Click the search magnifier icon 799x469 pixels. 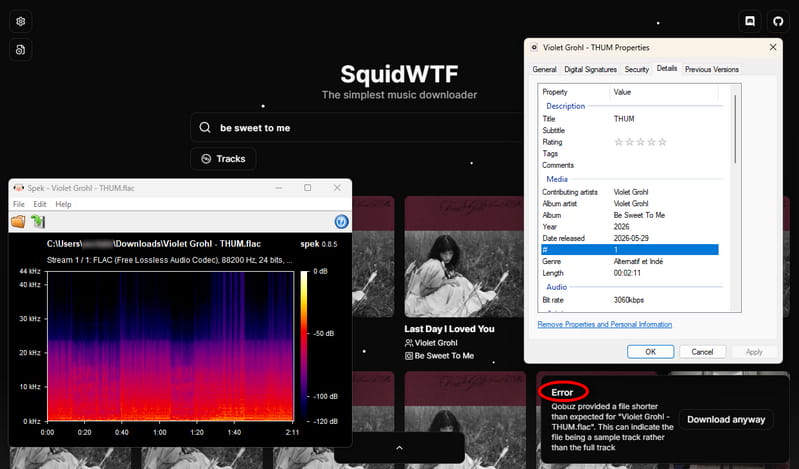205,127
